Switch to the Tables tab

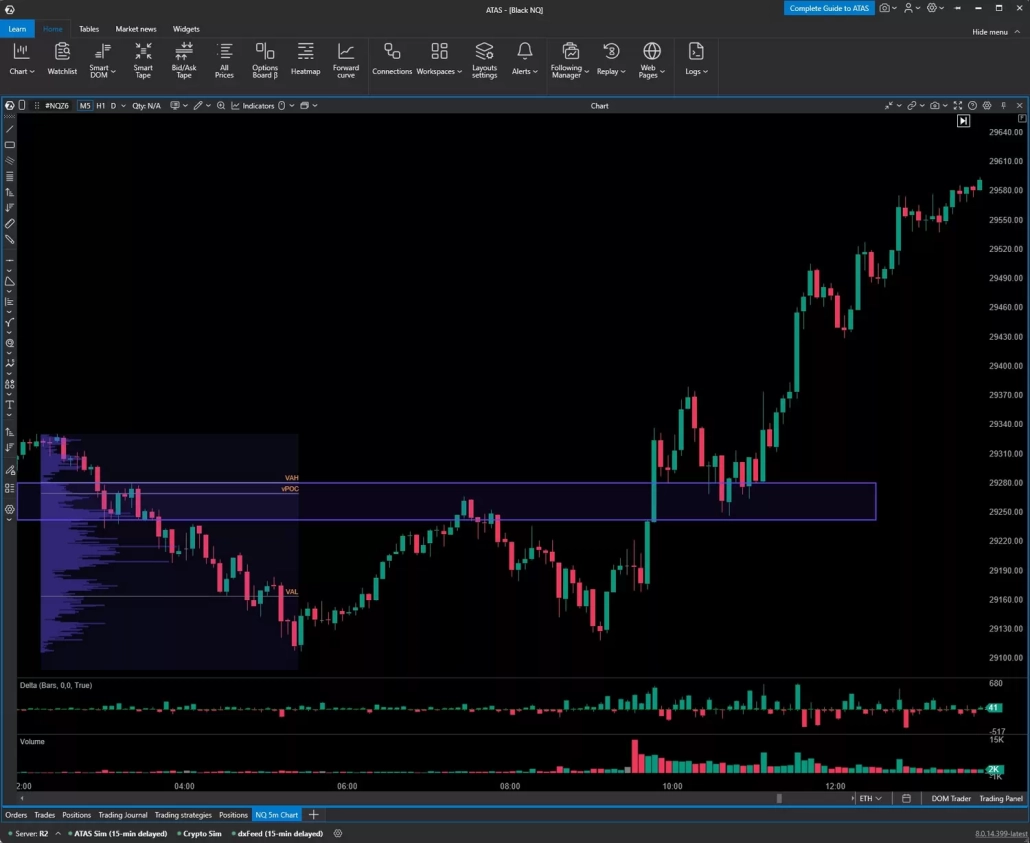89,29
